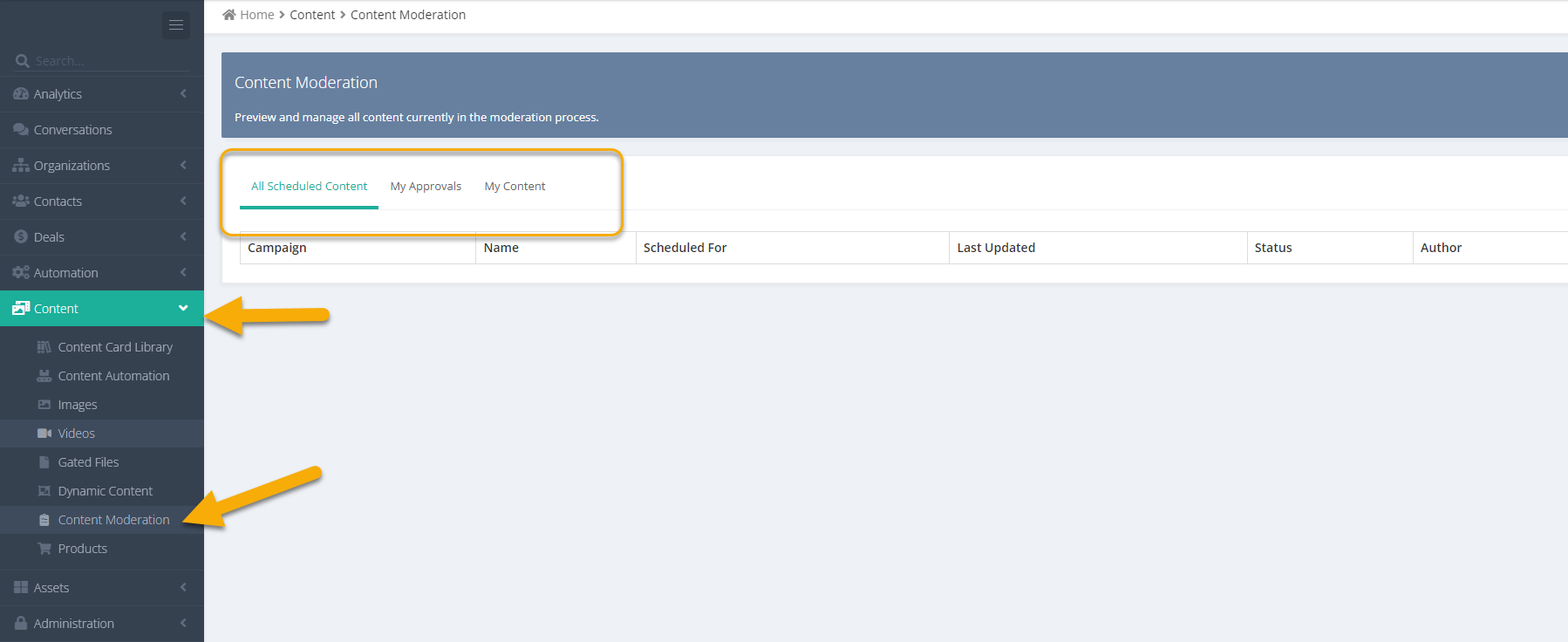Viewport: 1568px width, 642px height.
Task: Expand the Analytics menu chevron
Action: [x=183, y=93]
